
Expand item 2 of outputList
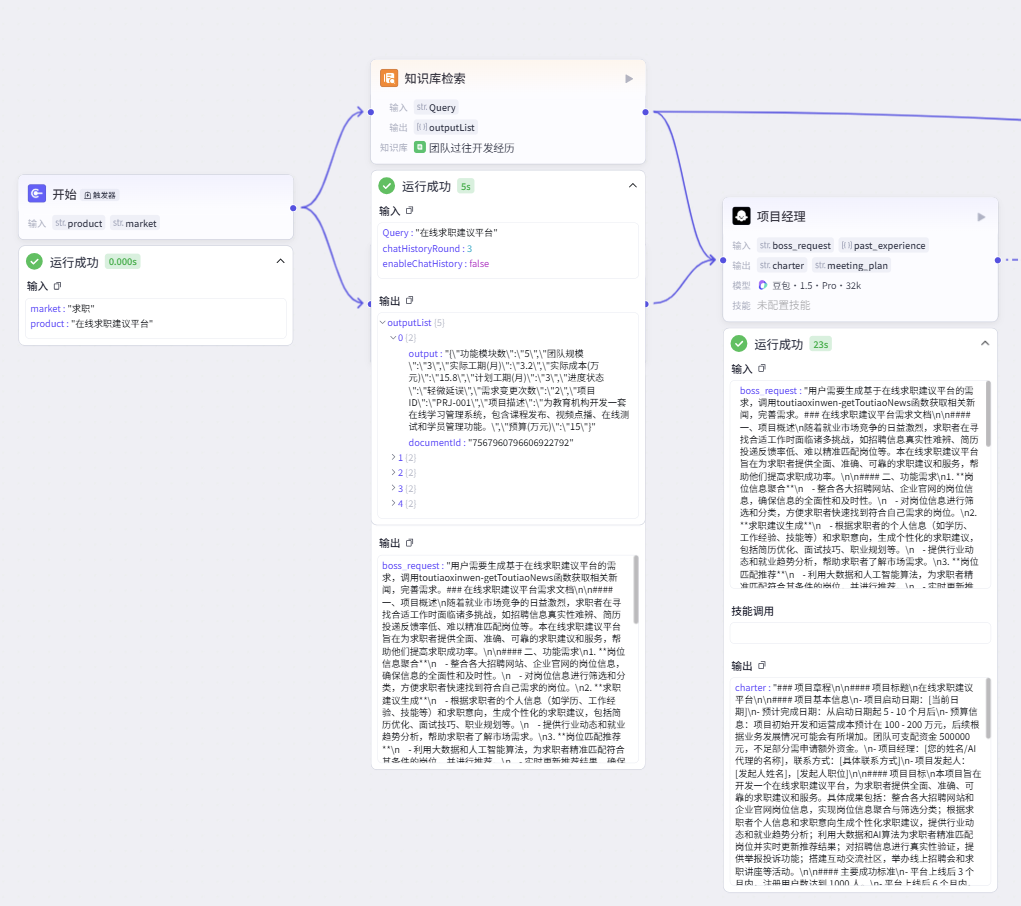(393, 472)
